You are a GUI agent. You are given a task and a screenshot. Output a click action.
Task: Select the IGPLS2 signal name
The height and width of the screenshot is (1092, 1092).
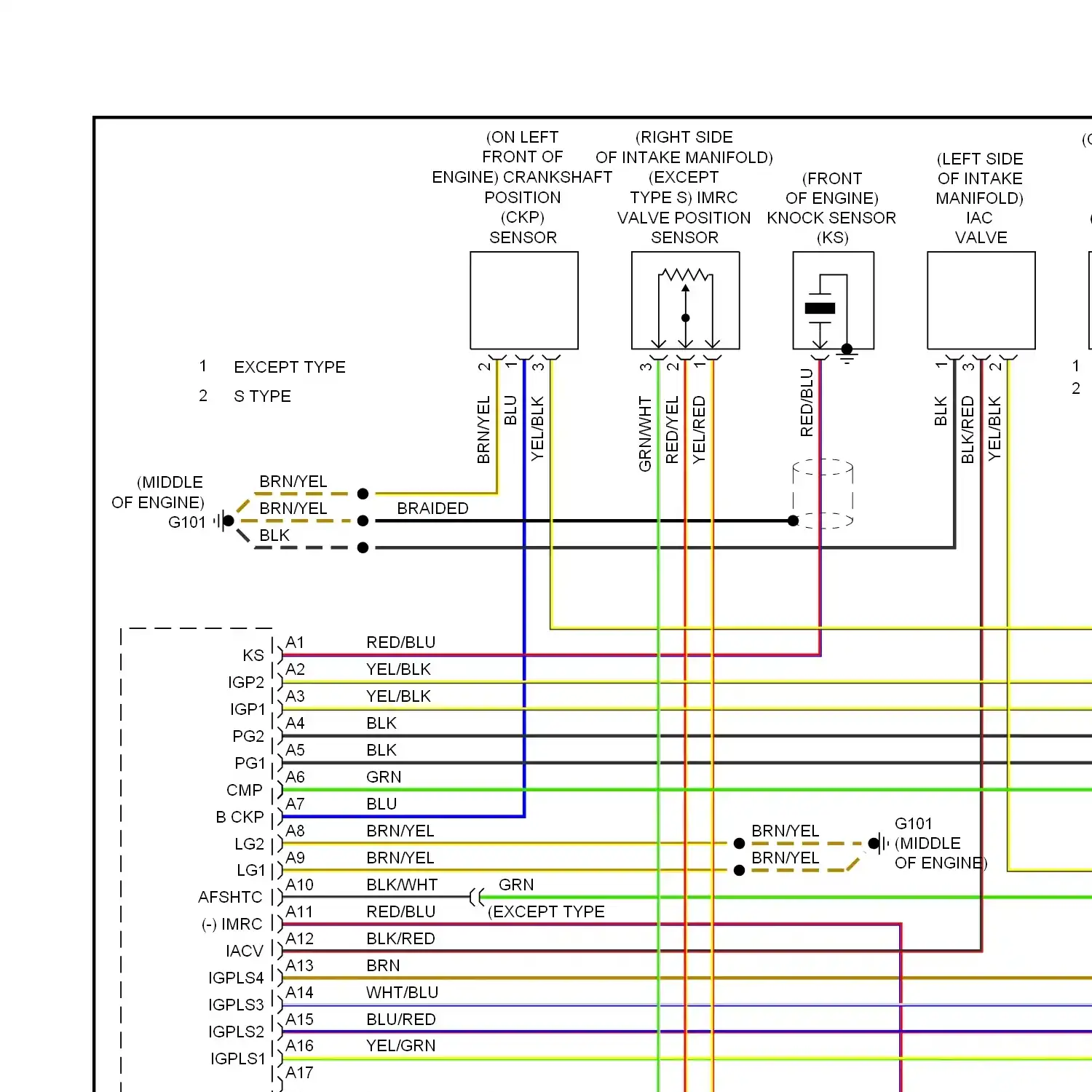tap(236, 1032)
